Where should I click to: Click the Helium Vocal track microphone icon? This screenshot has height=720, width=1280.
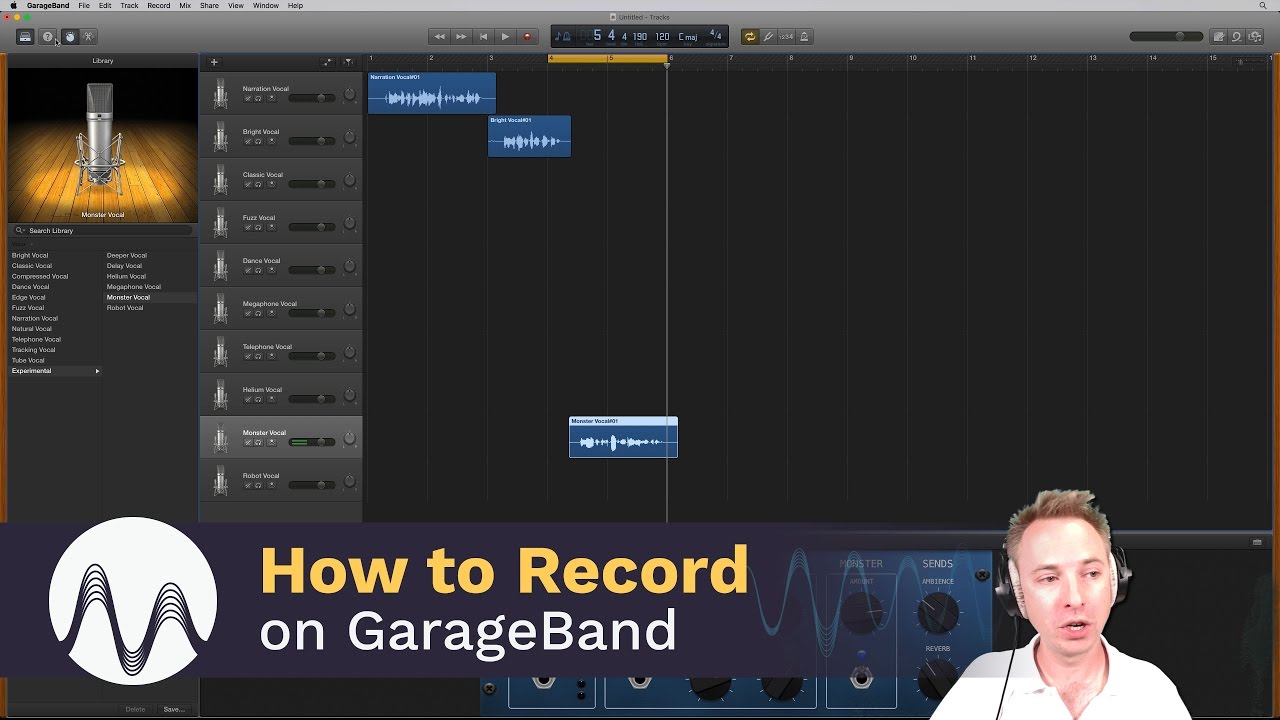(220, 395)
